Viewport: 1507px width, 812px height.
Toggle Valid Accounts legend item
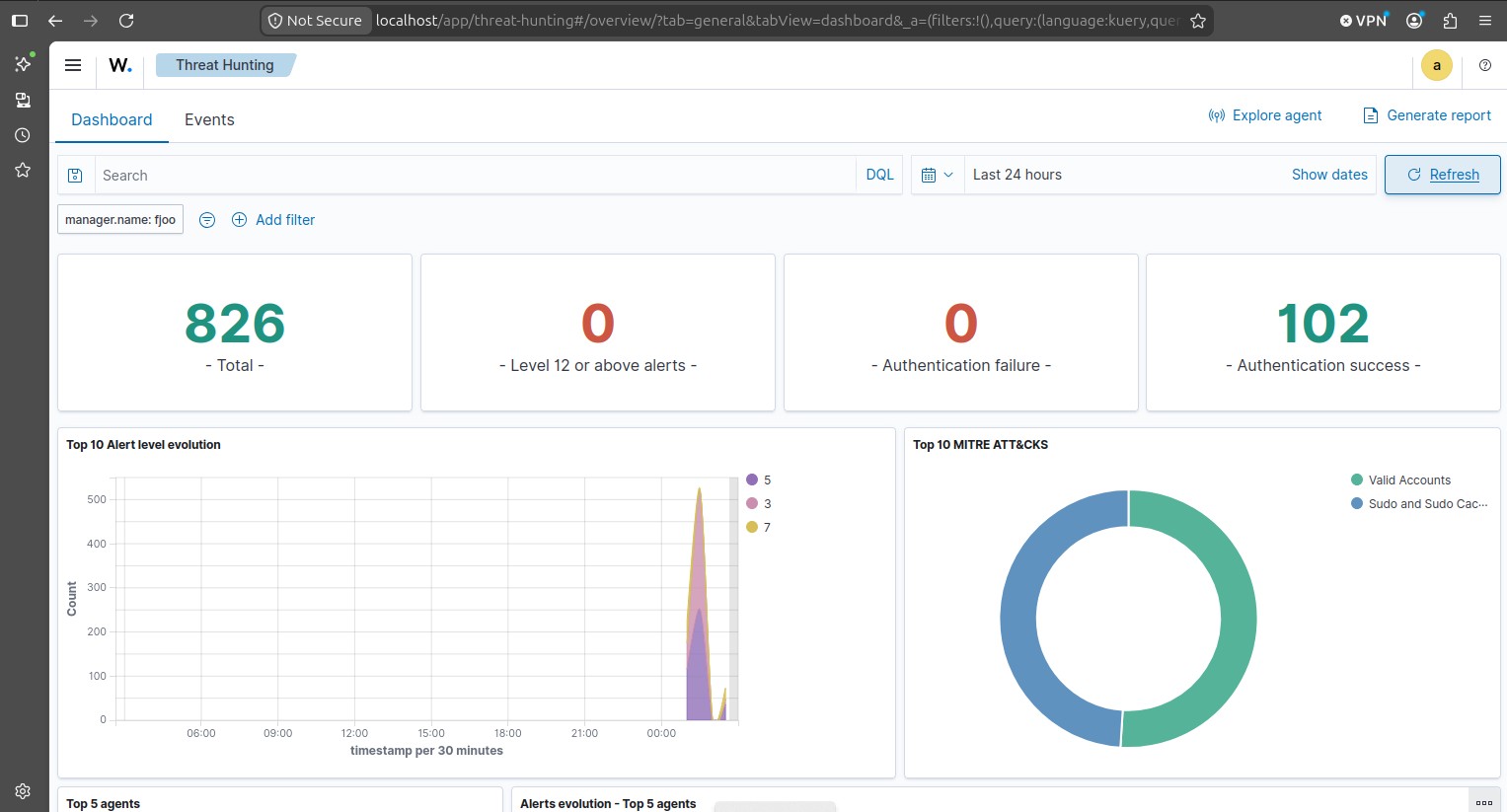(x=1401, y=480)
